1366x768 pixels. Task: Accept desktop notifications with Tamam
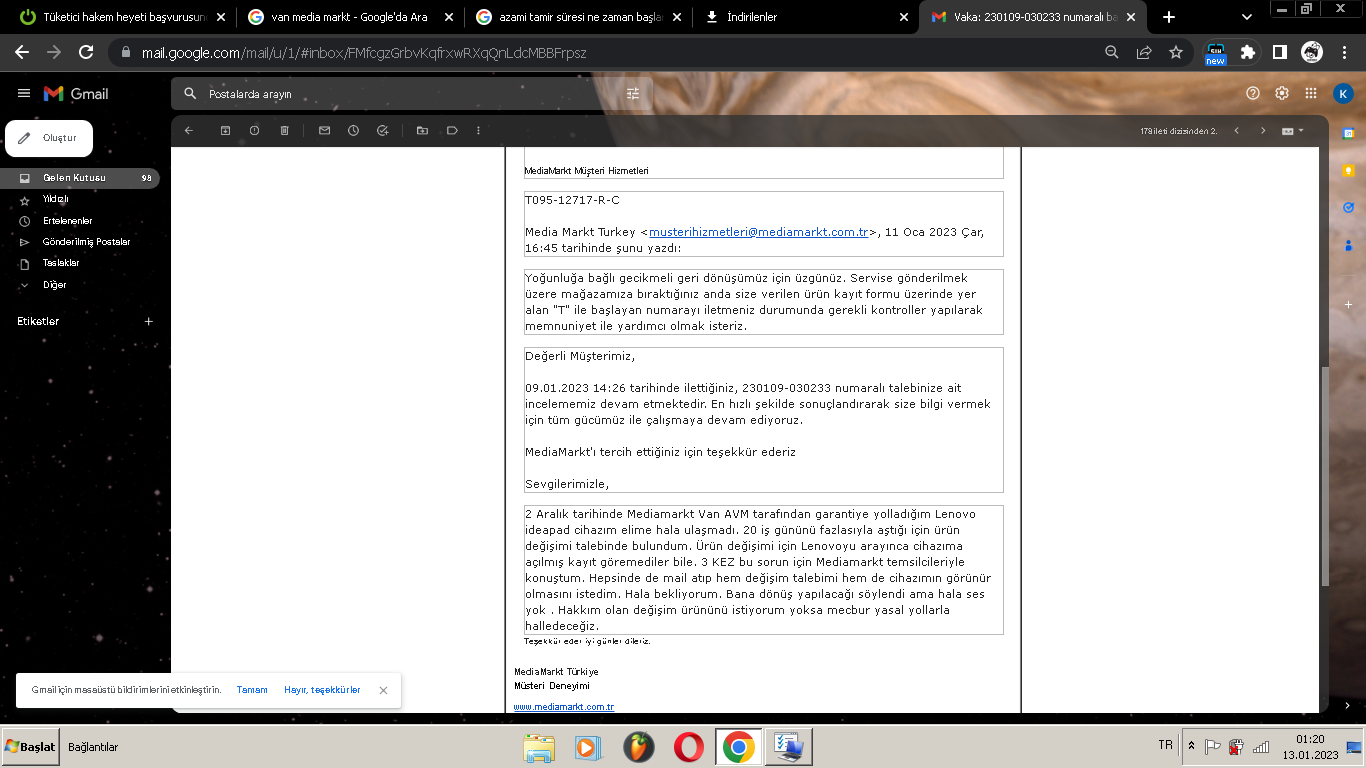click(x=252, y=690)
